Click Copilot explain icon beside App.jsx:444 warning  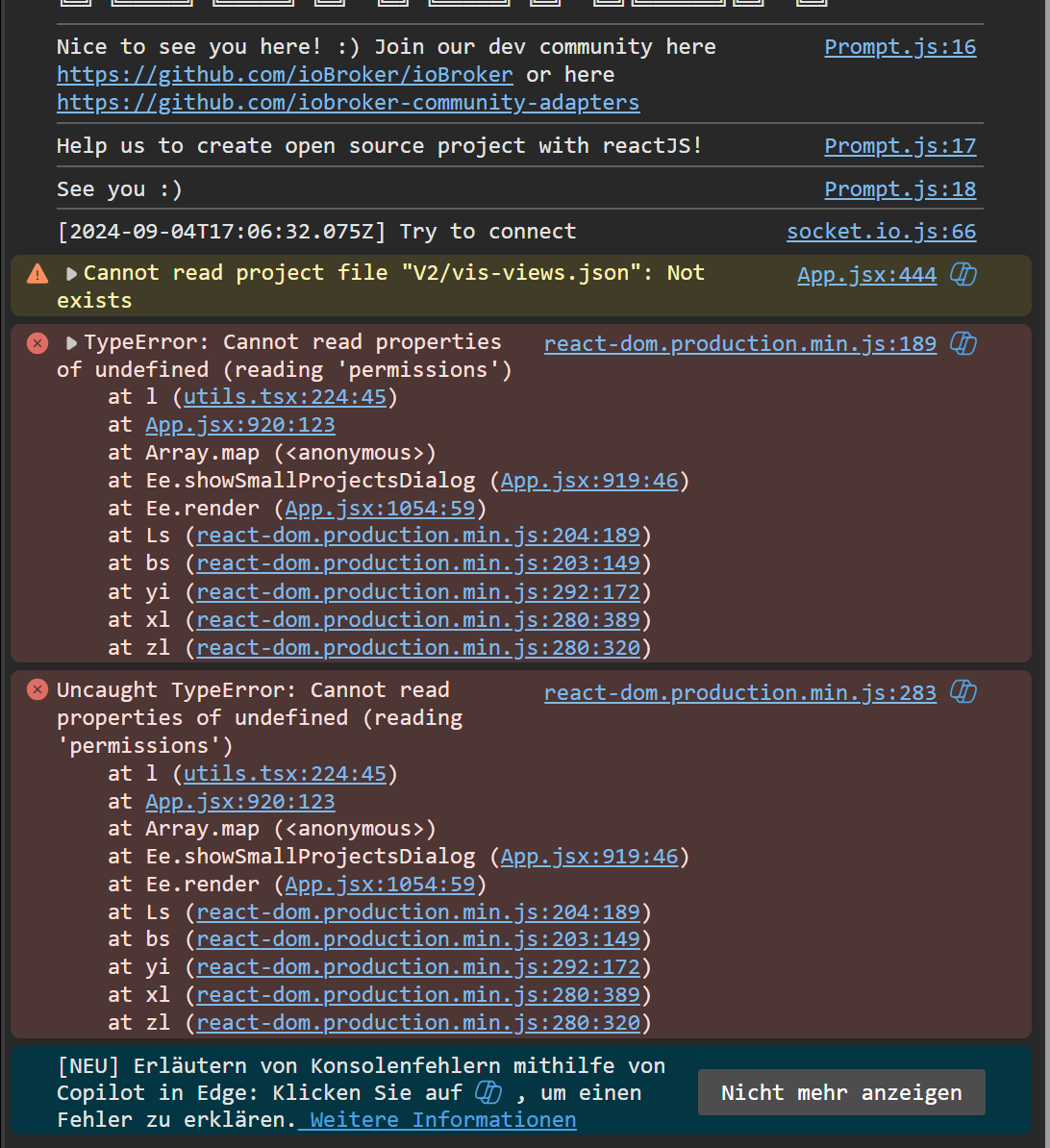pos(963,275)
